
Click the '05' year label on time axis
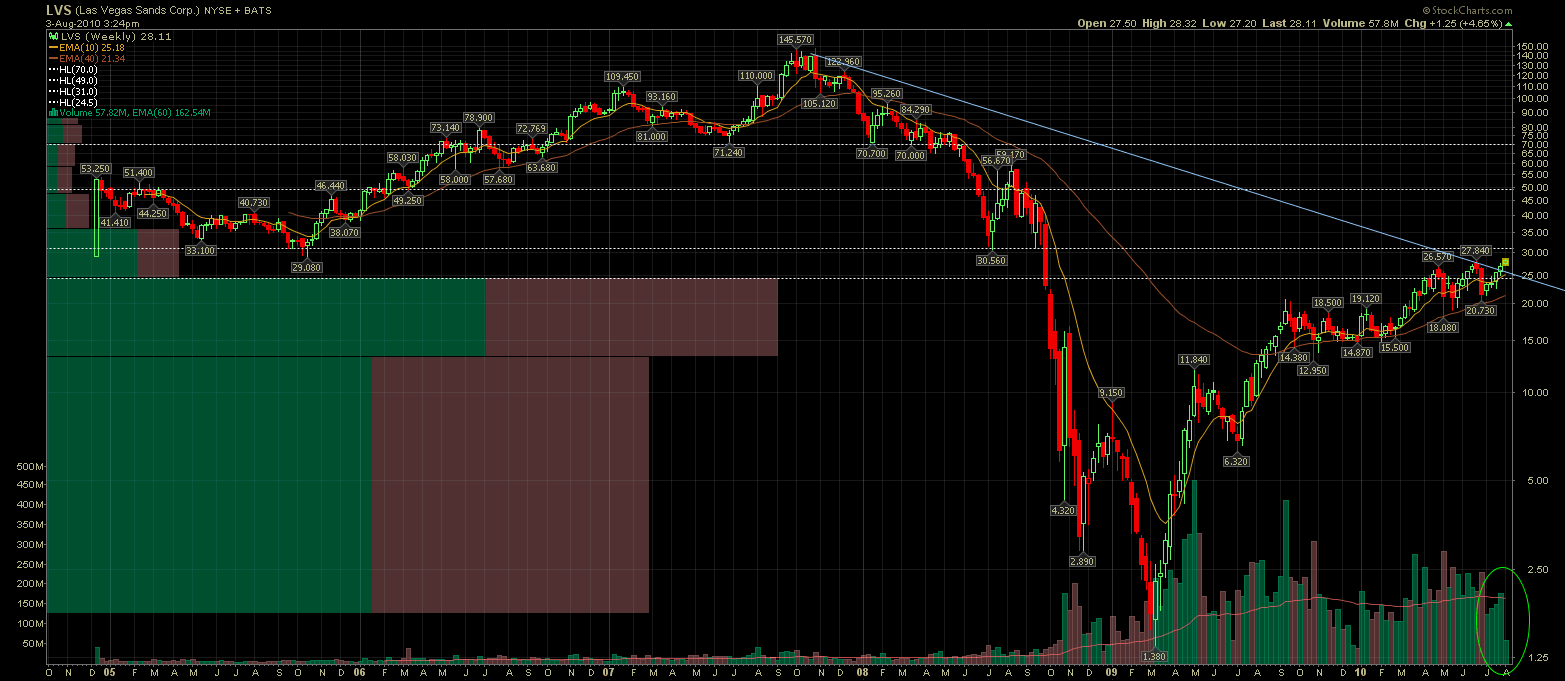[x=108, y=674]
